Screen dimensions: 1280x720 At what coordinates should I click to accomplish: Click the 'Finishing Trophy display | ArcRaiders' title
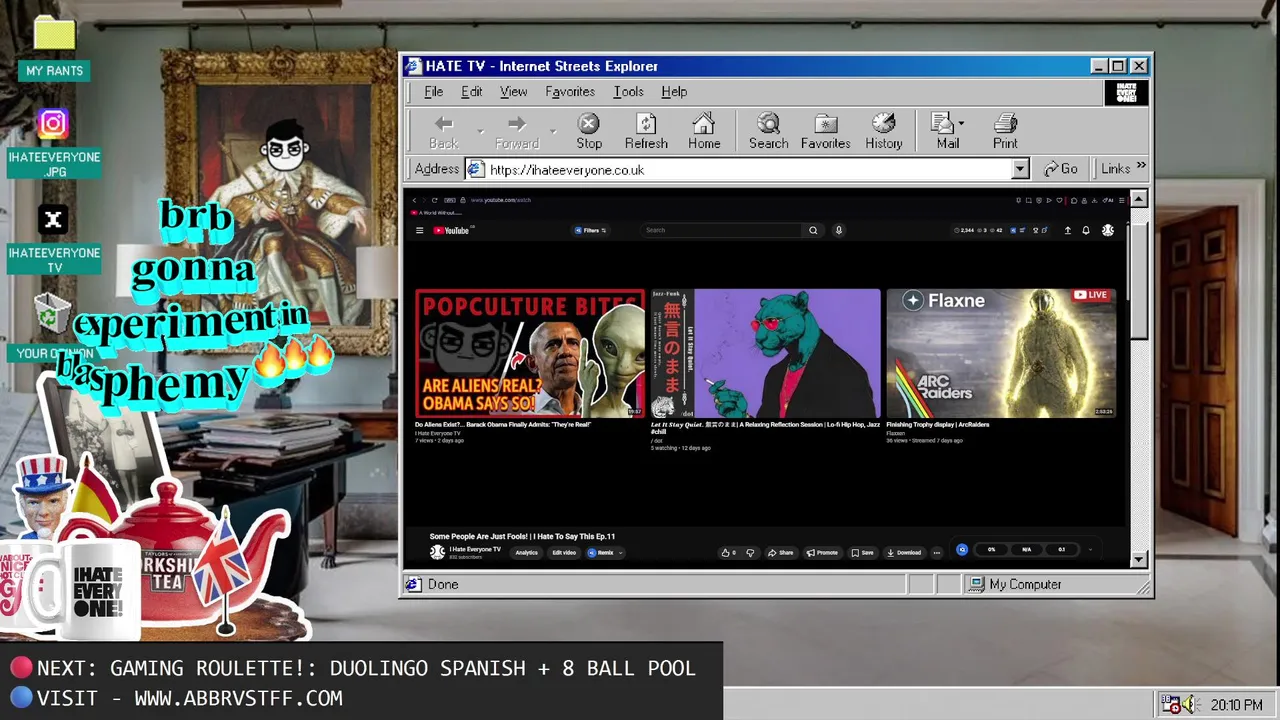[x=938, y=425]
